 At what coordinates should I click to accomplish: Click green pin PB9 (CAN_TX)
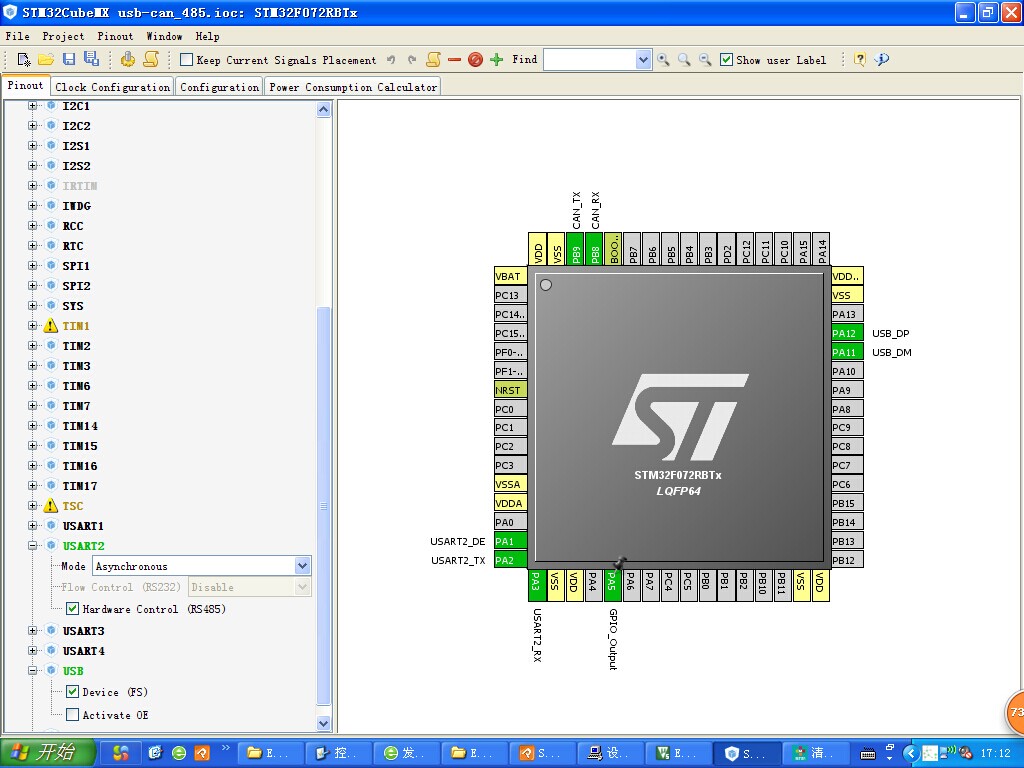pos(575,249)
